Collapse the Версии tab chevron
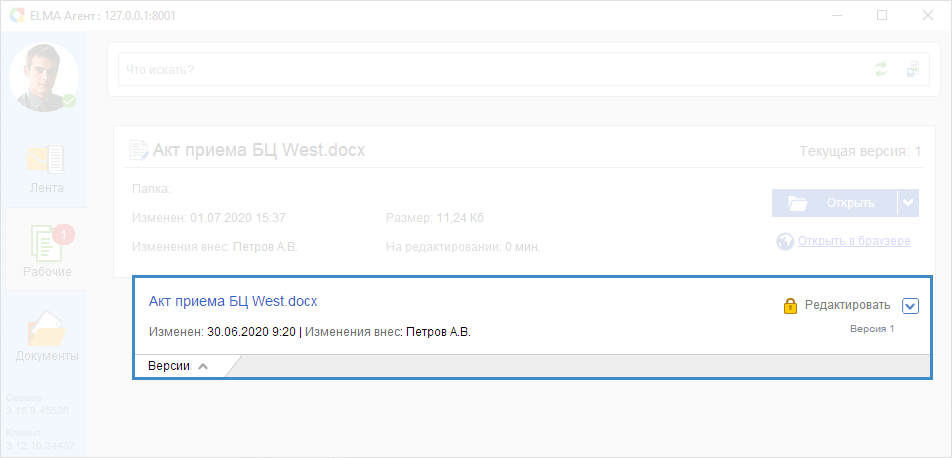Image resolution: width=952 pixels, height=458 pixels. [203, 366]
